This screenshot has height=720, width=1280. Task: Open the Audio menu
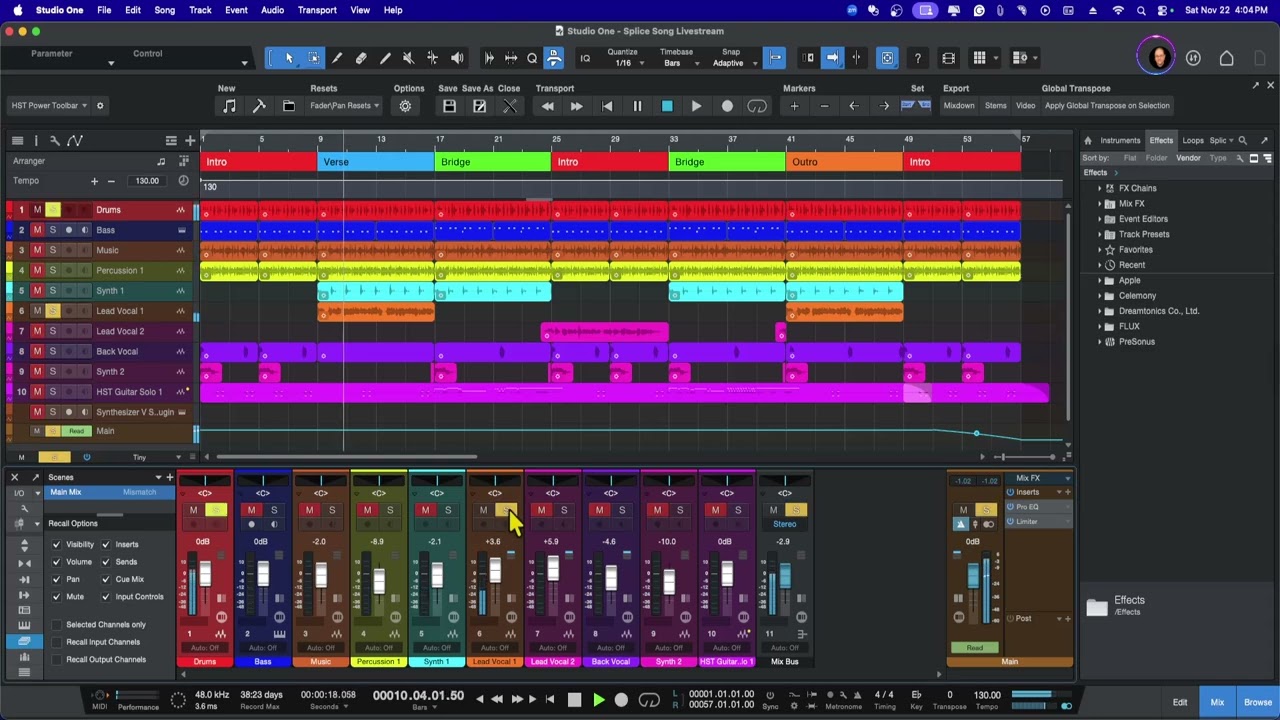272,10
